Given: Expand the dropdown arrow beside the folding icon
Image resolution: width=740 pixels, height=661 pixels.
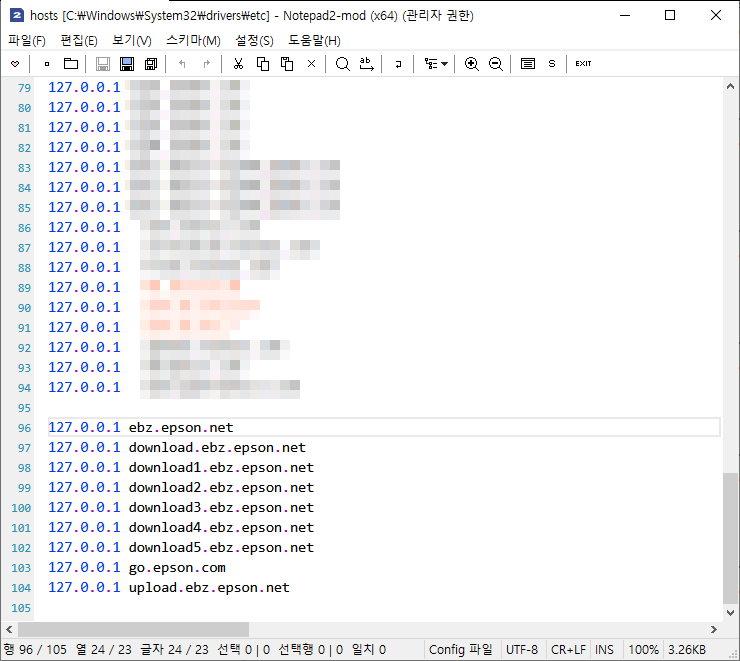Looking at the screenshot, I should (445, 64).
